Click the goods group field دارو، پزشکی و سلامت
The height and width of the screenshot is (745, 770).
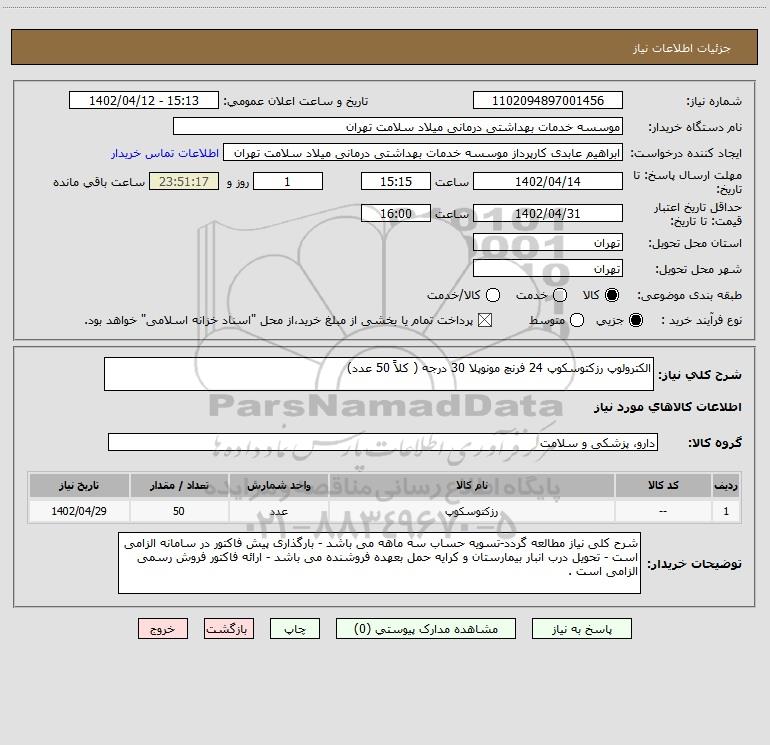point(383,442)
